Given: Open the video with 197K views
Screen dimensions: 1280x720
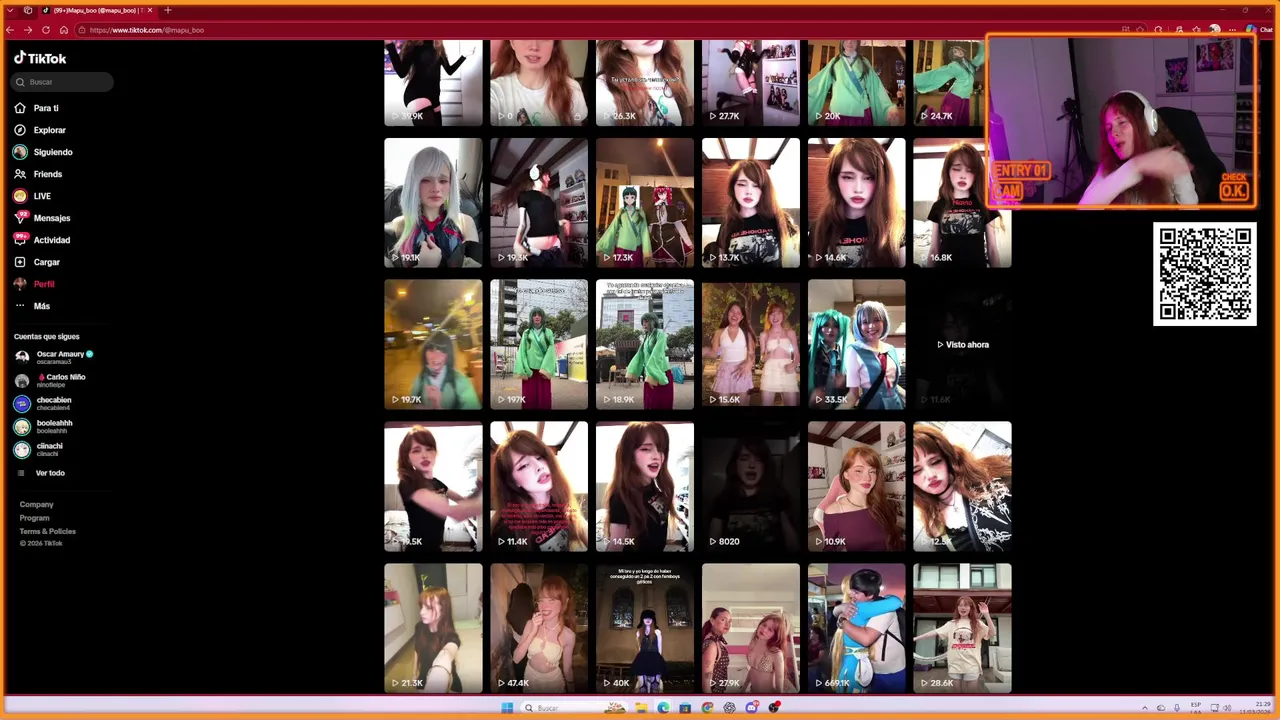Looking at the screenshot, I should pyautogui.click(x=539, y=344).
